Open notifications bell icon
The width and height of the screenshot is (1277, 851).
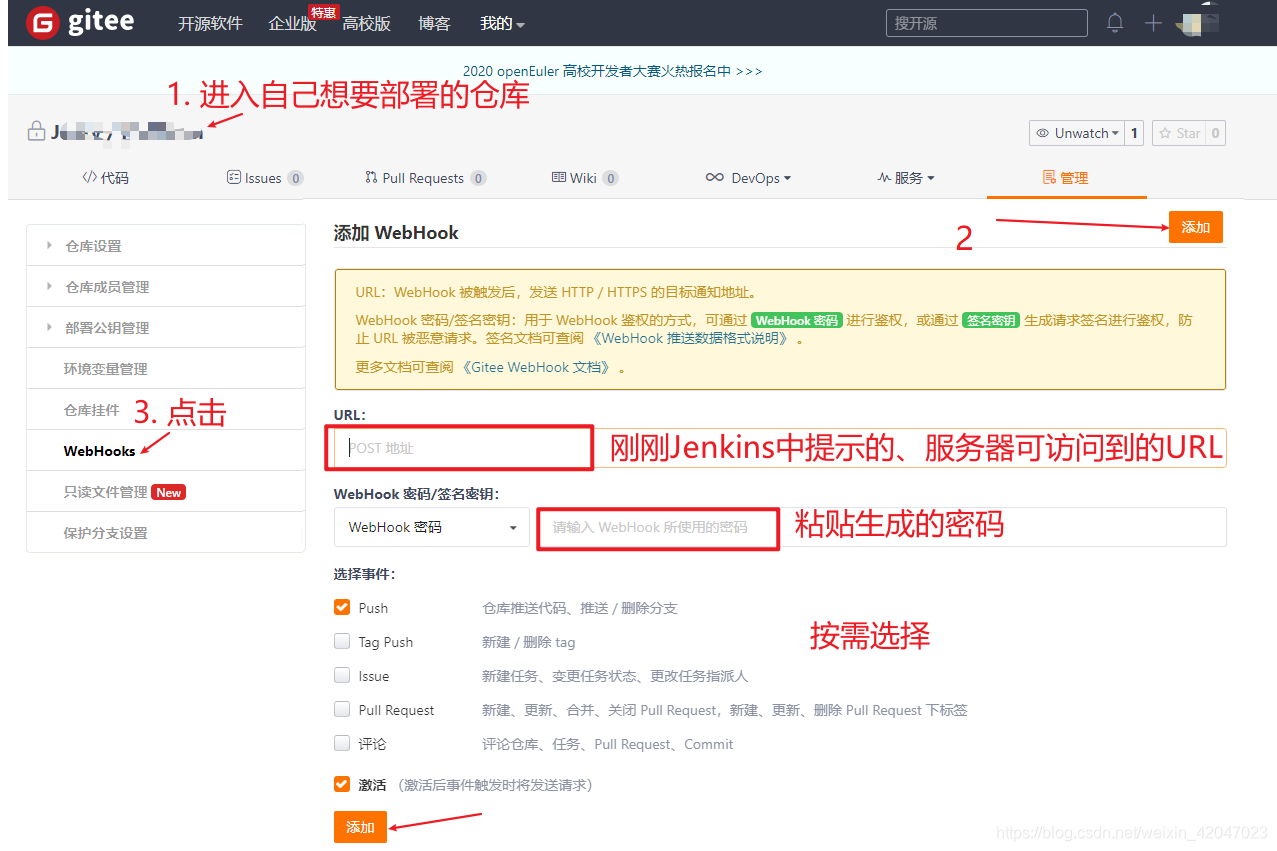(1115, 22)
